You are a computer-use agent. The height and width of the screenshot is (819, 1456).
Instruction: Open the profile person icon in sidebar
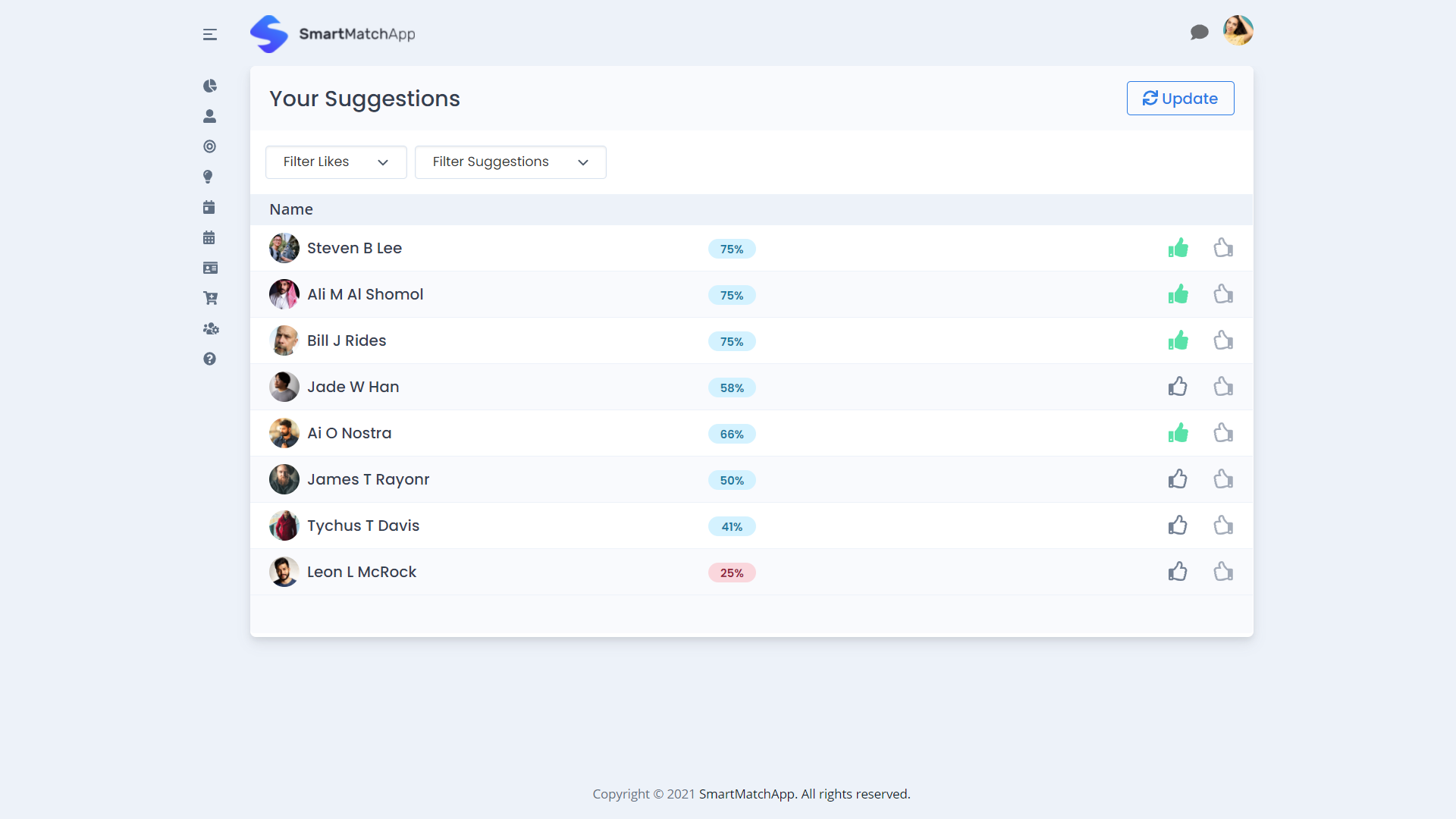pyautogui.click(x=210, y=116)
